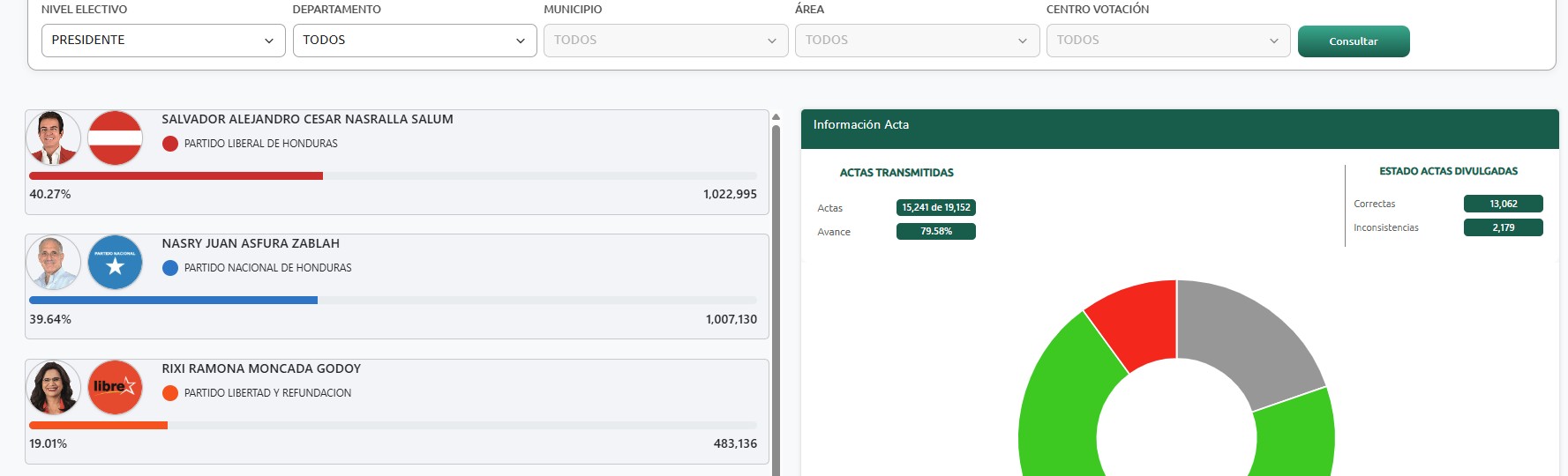Click the Inconsistencias count badge 2,179
This screenshot has width=1568, height=476.
click(1503, 227)
